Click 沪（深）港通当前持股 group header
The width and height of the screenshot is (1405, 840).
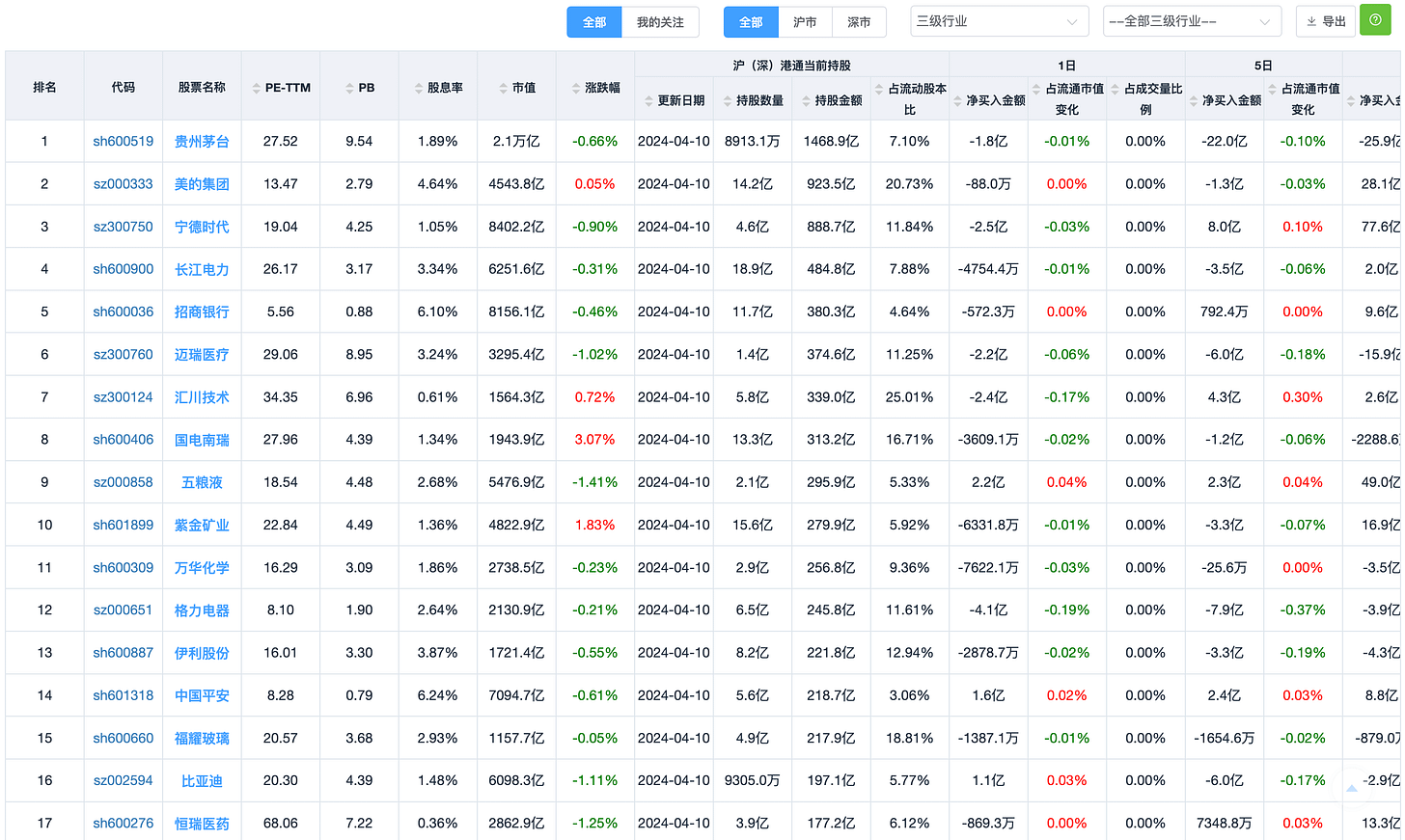click(791, 66)
